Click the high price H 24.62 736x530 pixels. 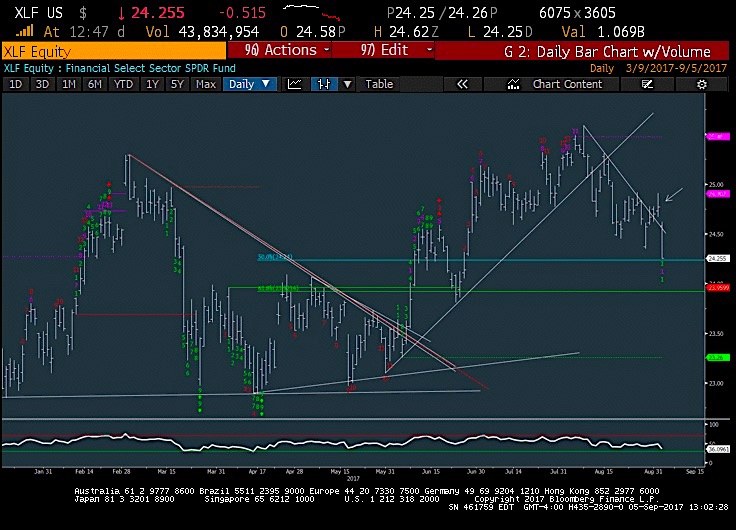pos(406,32)
